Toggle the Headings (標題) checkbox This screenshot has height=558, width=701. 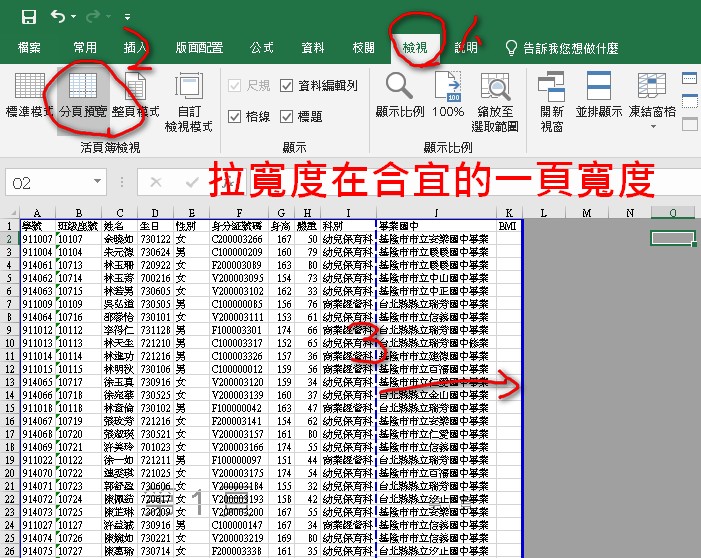click(x=288, y=117)
